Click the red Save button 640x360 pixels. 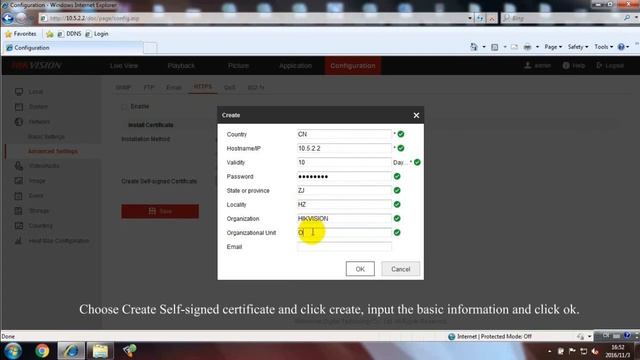(160, 211)
